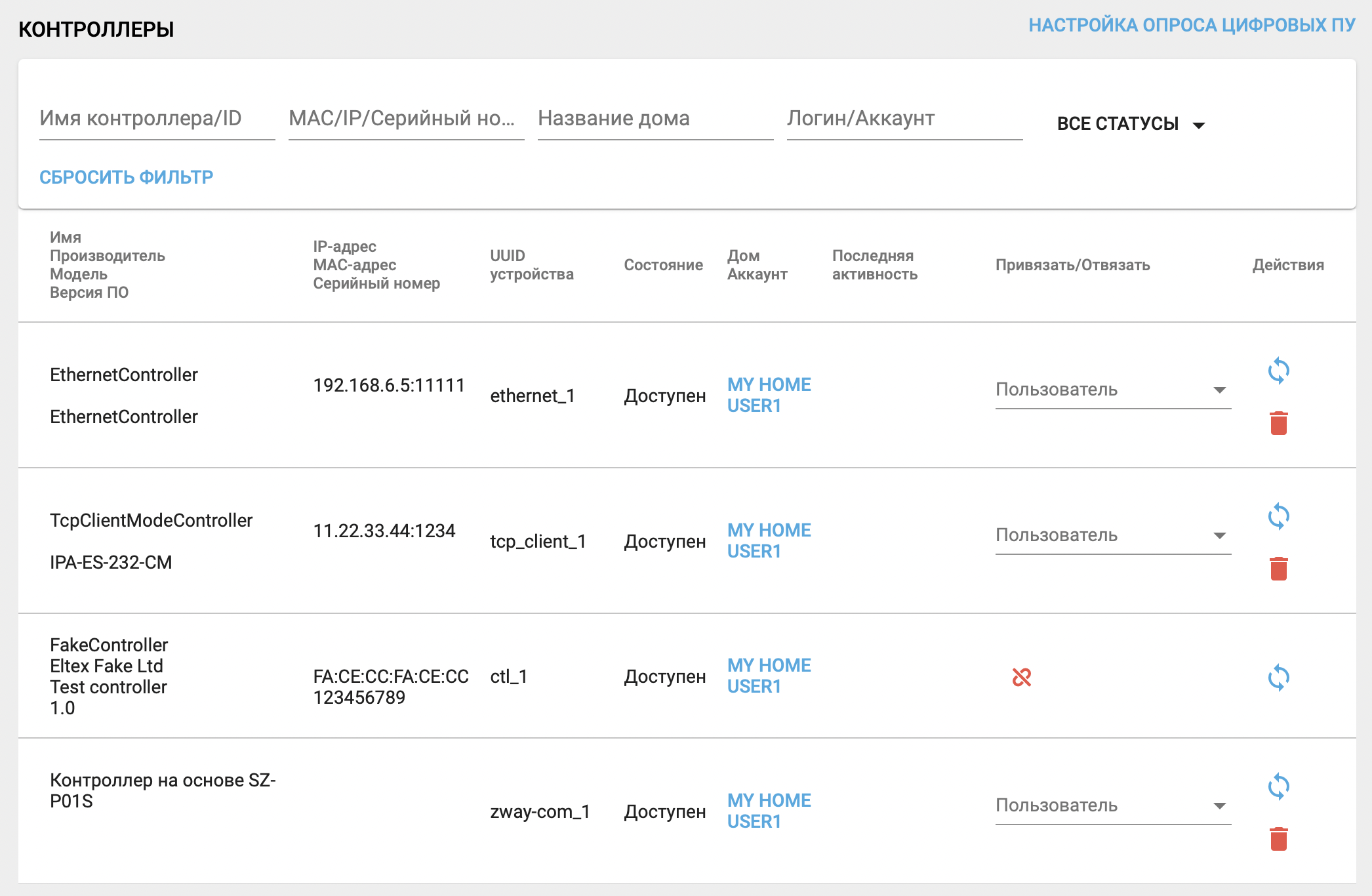Unlink FakeController via the red chain icon

(x=1022, y=677)
